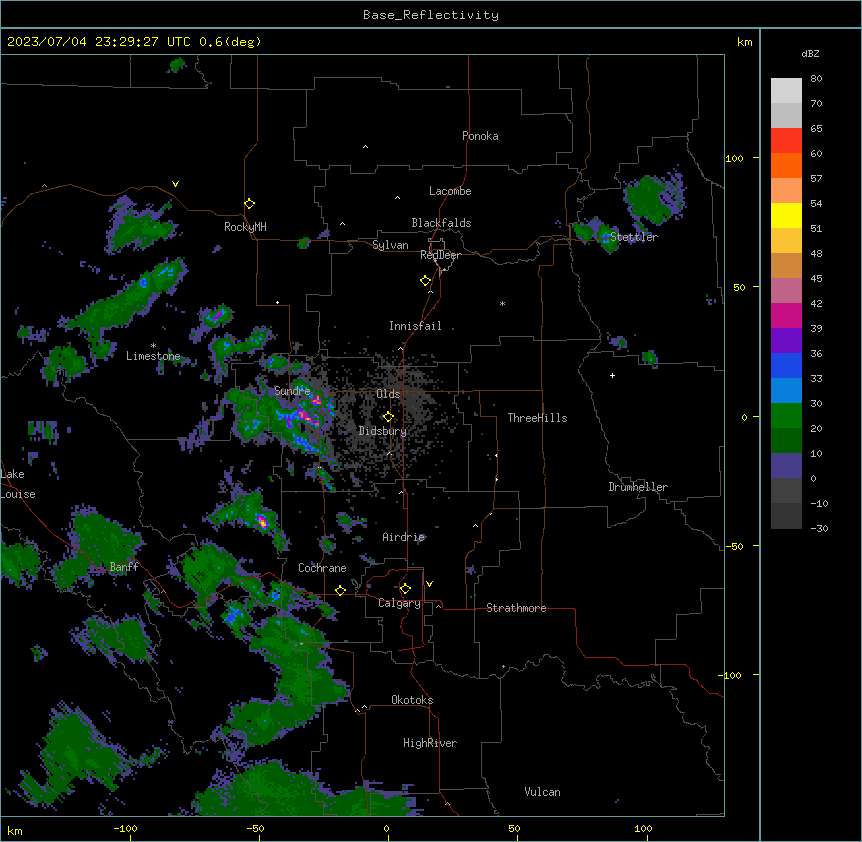
Task: Click the Calgary city label
Action: (399, 603)
